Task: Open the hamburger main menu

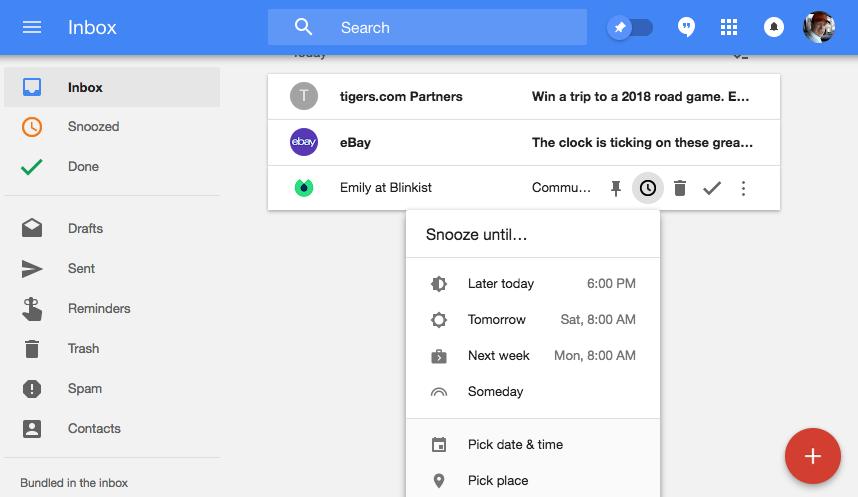Action: (32, 27)
